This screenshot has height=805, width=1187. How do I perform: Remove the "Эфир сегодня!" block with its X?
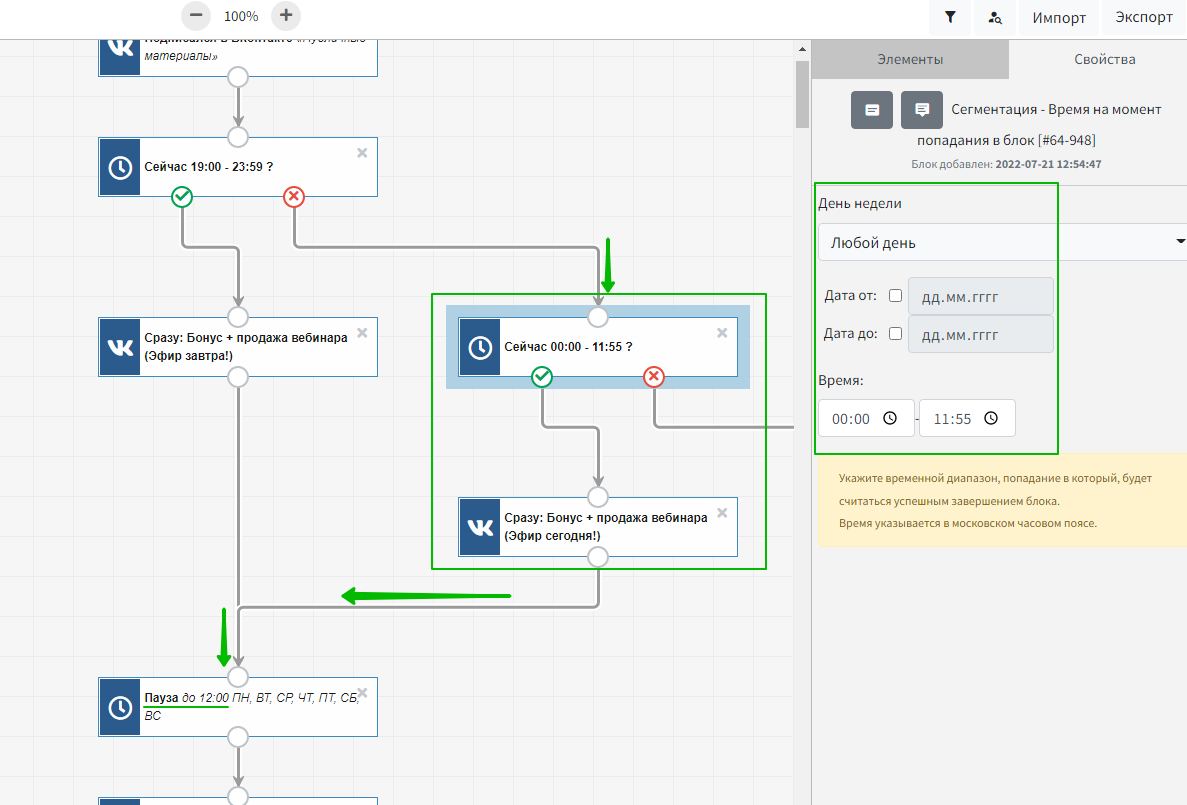722,513
